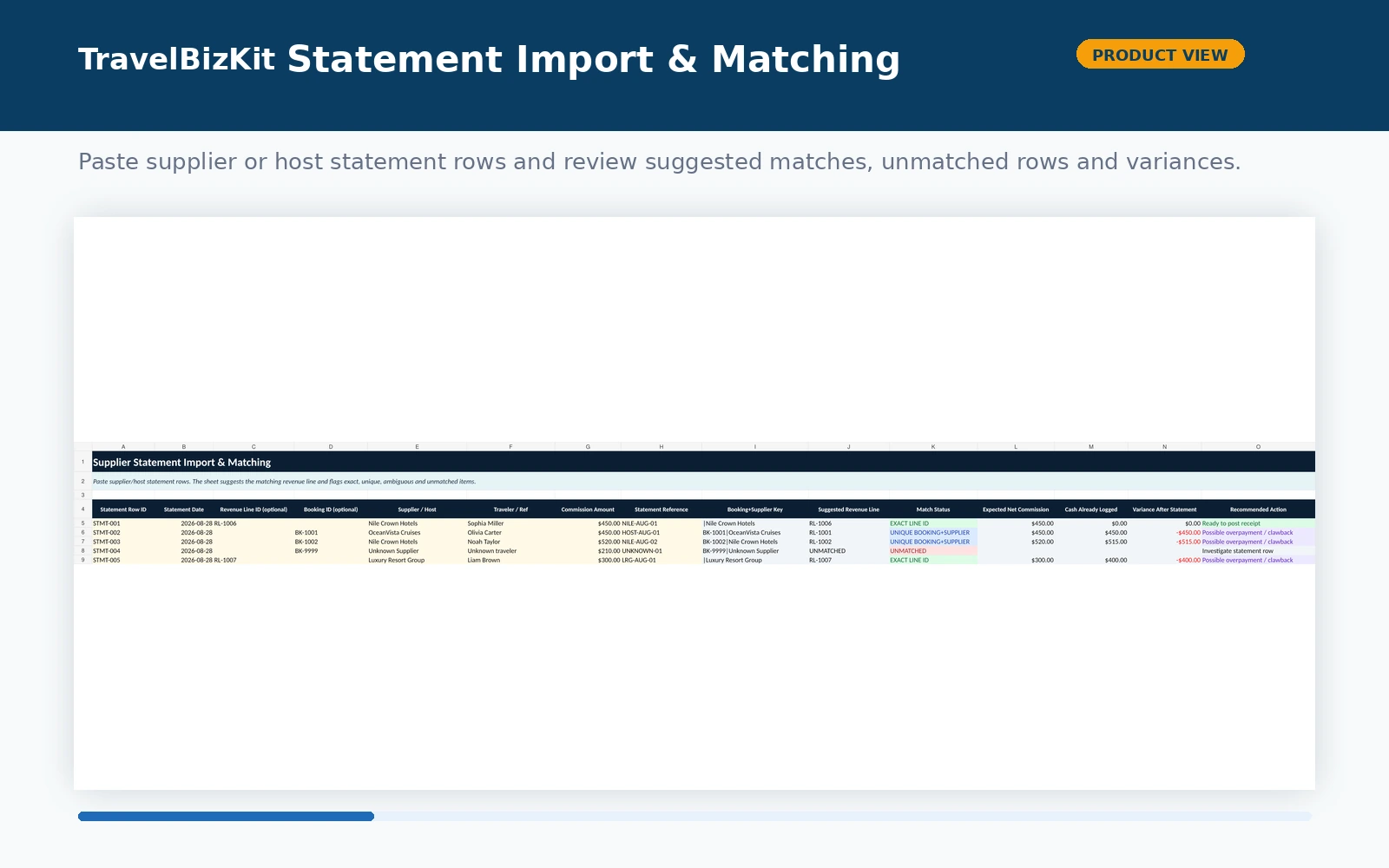Image resolution: width=1389 pixels, height=868 pixels.
Task: Click 'Statement Reference' column heading
Action: [x=662, y=510]
